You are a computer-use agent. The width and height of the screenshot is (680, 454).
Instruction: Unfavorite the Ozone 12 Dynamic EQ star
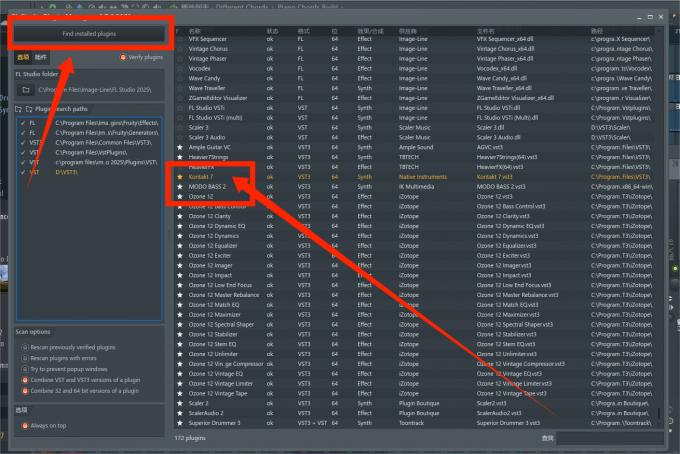pos(180,226)
